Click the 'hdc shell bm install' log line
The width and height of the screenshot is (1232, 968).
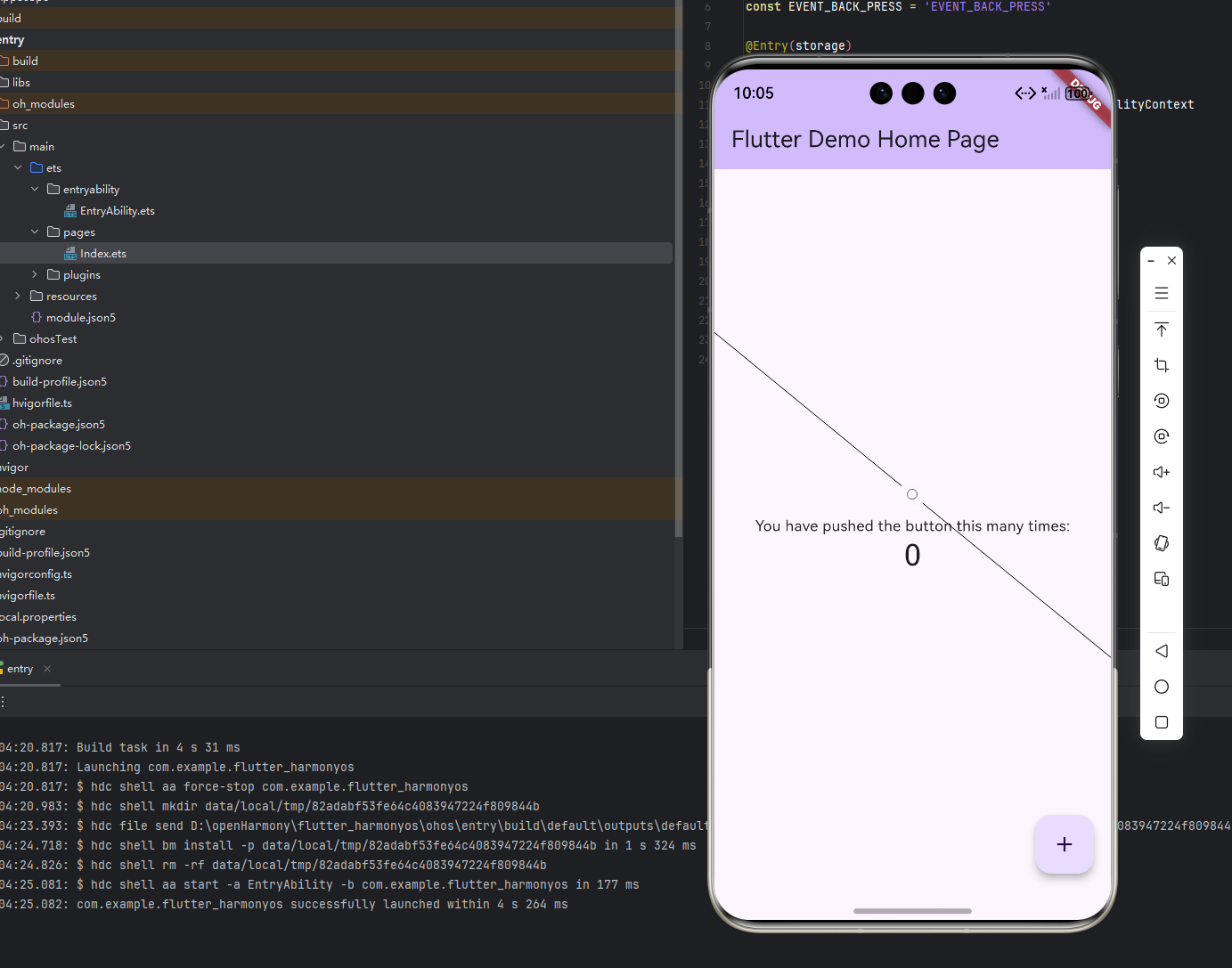point(387,846)
